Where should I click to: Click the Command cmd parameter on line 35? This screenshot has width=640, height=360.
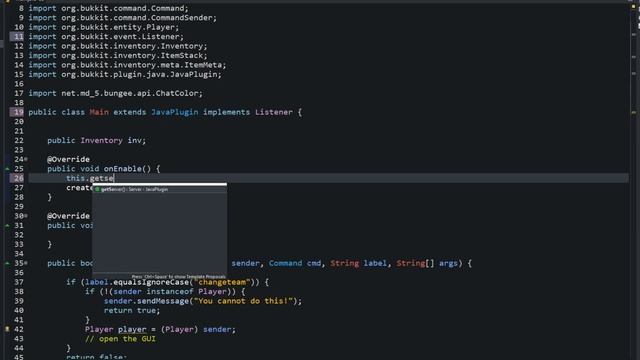coord(295,263)
